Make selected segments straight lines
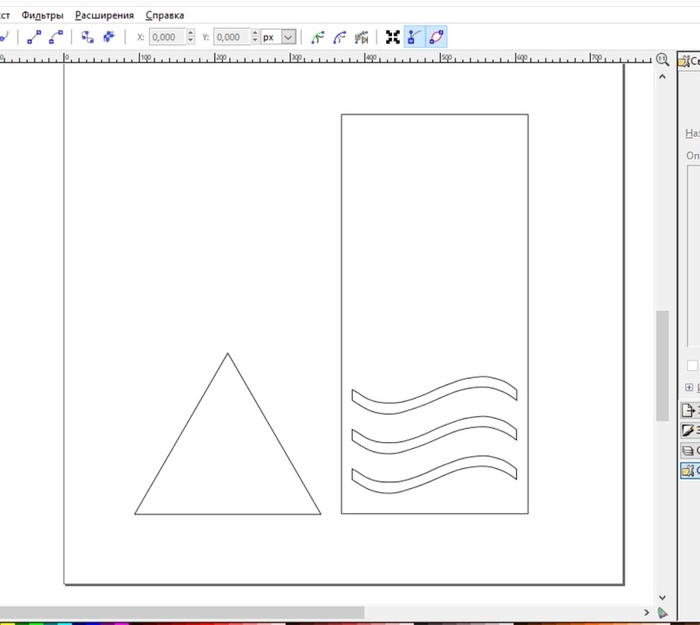Screen dimensions: 700x625 click(x=34, y=37)
